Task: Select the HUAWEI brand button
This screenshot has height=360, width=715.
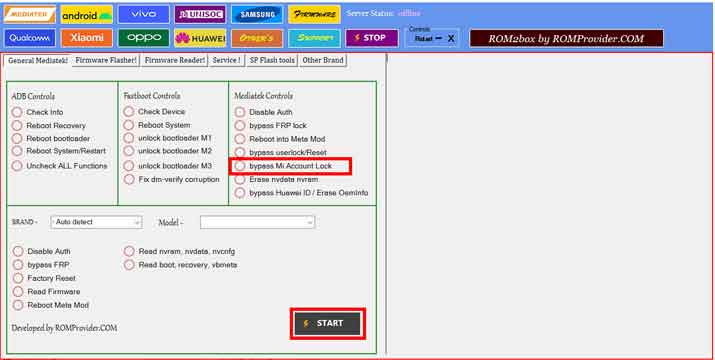Action: [x=200, y=38]
